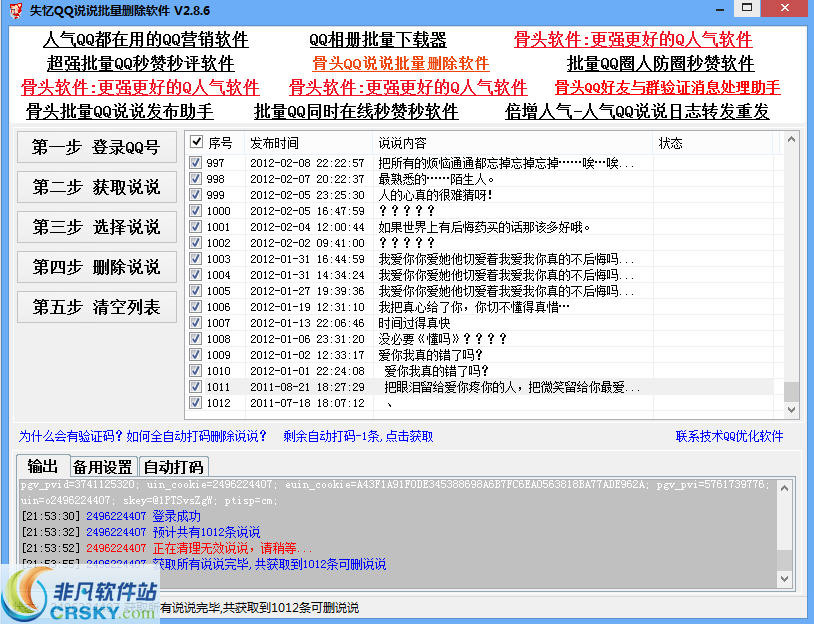Uncheck the checkbox for row 1005
Viewport: 814px width, 624px height.
tap(195, 291)
